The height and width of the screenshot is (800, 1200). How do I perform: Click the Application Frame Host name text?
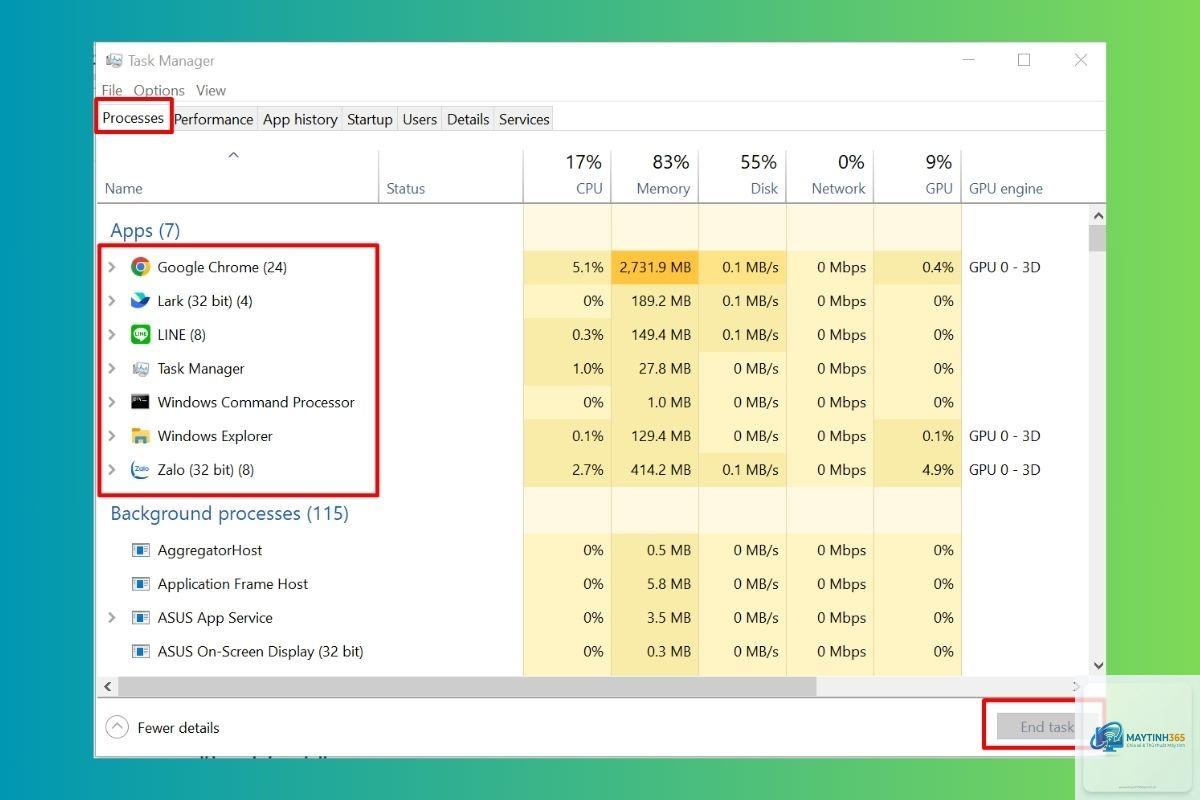[233, 584]
